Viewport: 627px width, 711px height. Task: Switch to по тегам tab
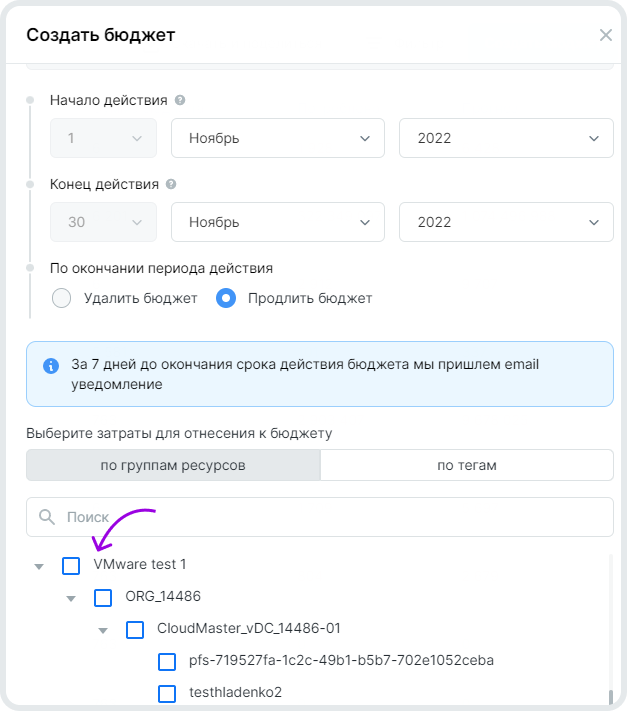click(467, 465)
